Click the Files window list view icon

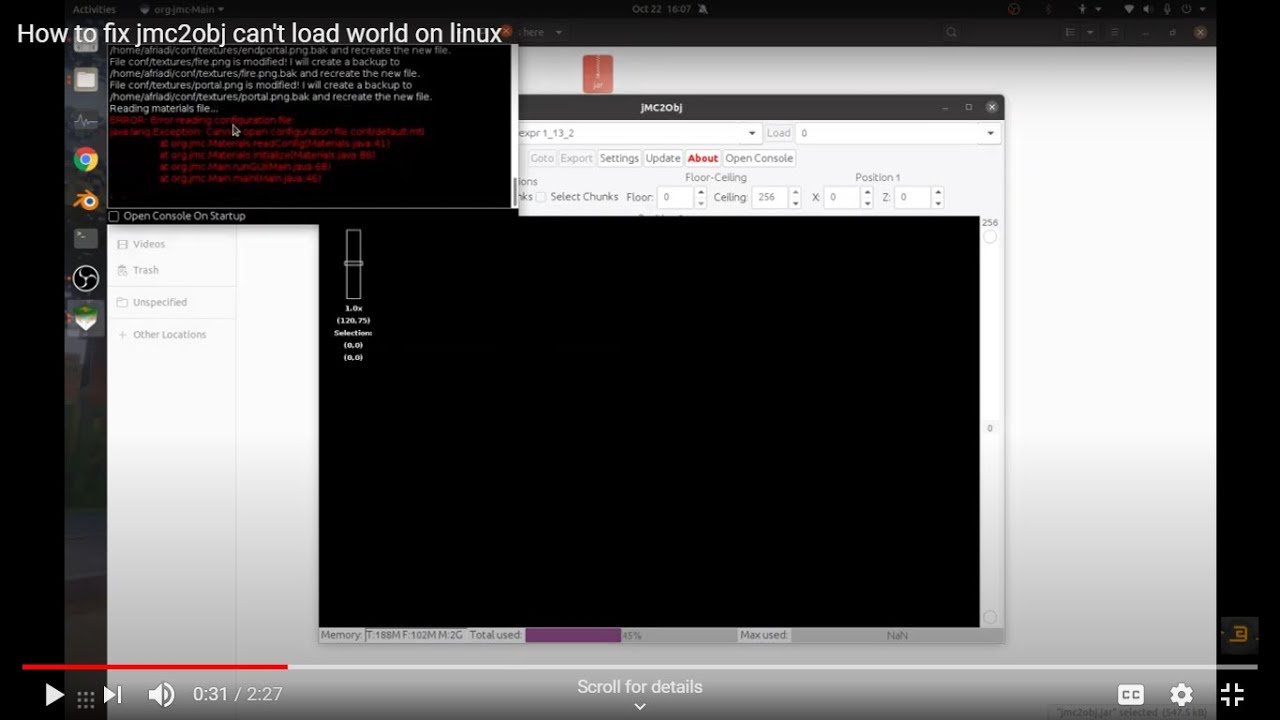pos(1070,32)
